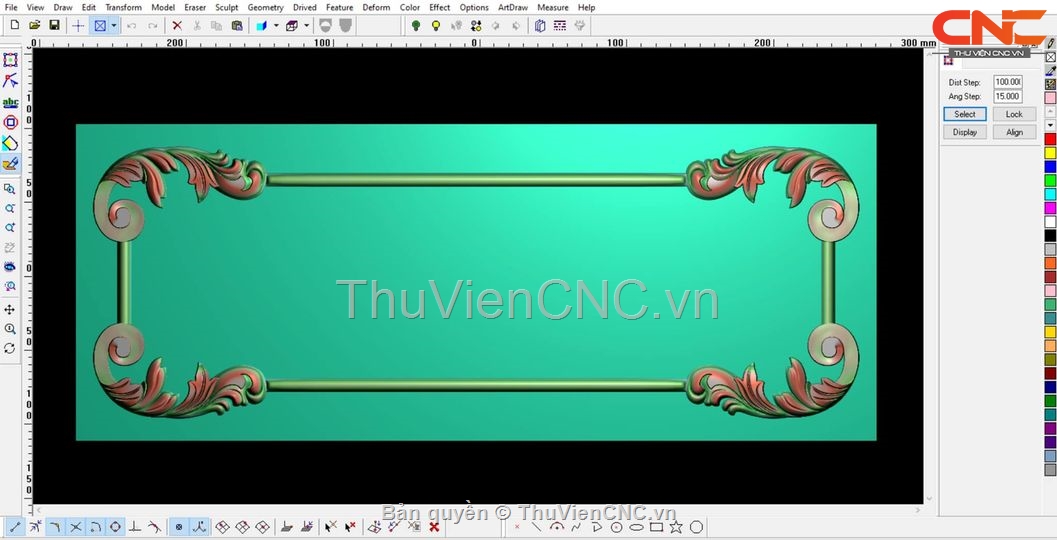Select the node selection tool in left toolbar
This screenshot has height=540, width=1057.
point(10,81)
